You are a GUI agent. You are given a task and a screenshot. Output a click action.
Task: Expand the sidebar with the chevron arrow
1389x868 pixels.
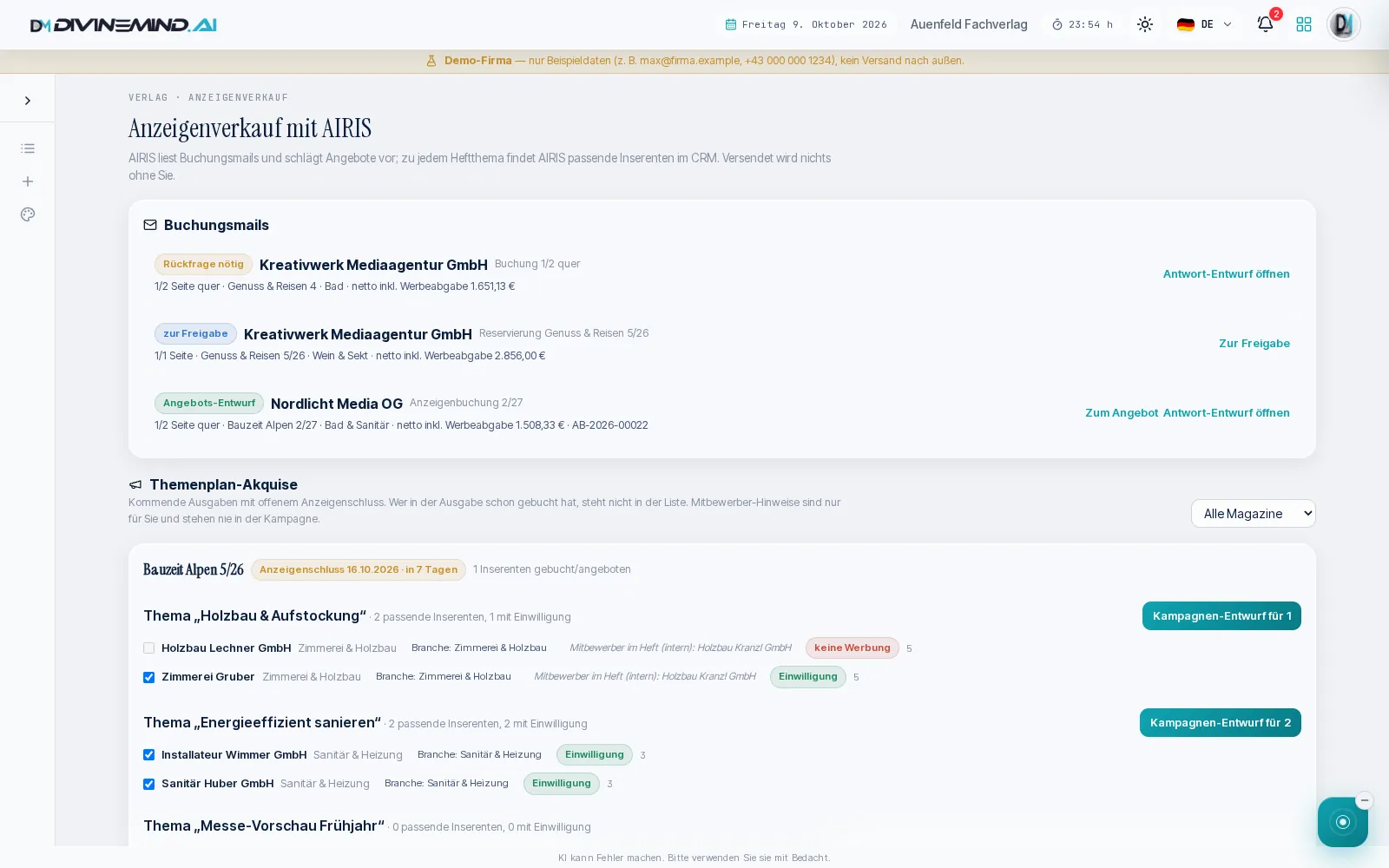(28, 101)
